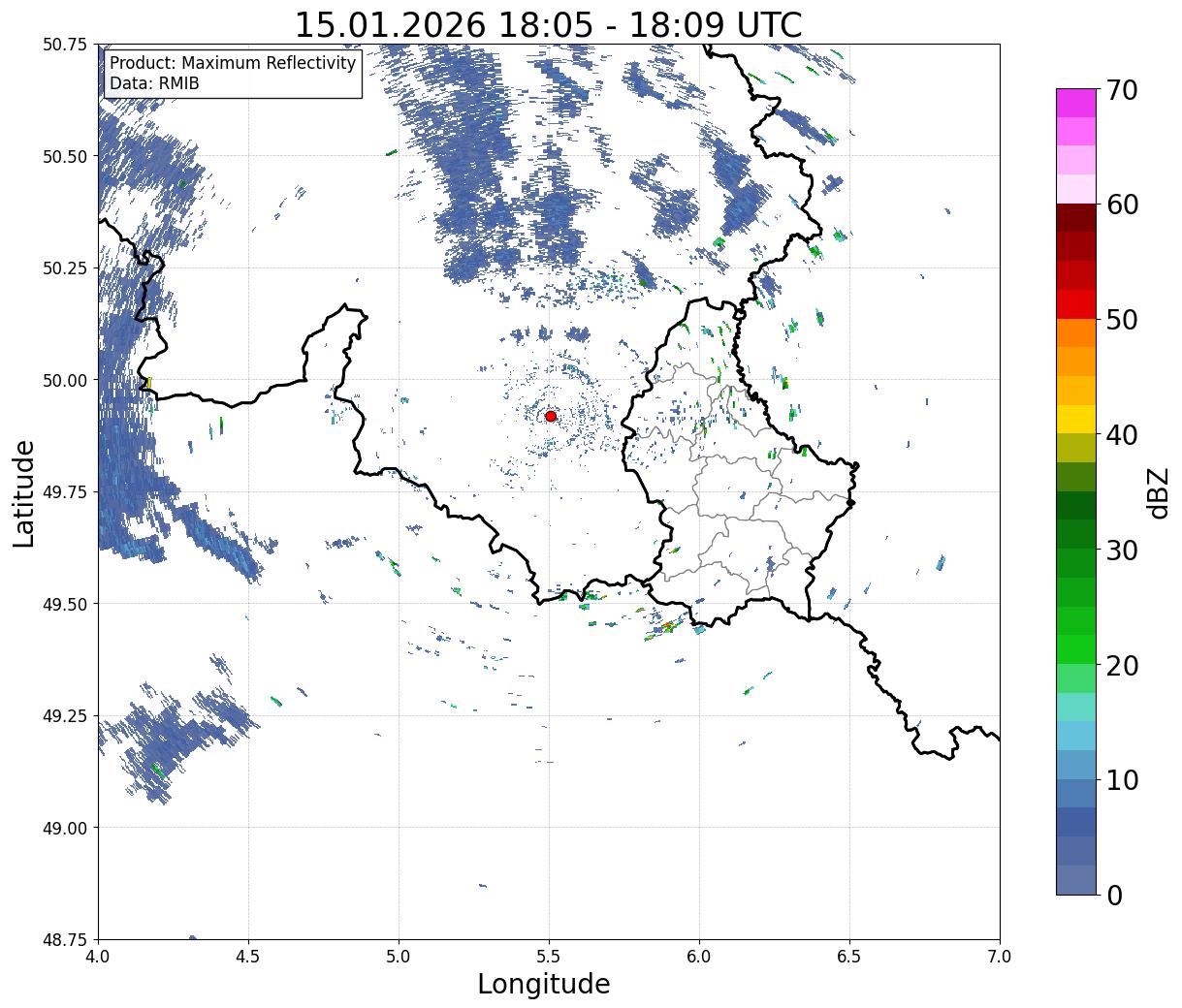This screenshot has width=1182, height=1008.
Task: Select the plot title with date and time
Action: (x=549, y=24)
